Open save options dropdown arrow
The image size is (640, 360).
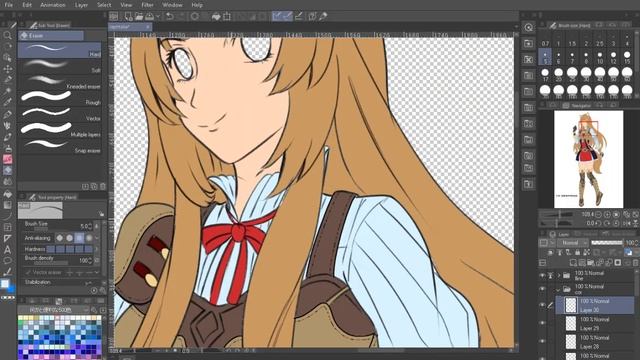[158, 16]
